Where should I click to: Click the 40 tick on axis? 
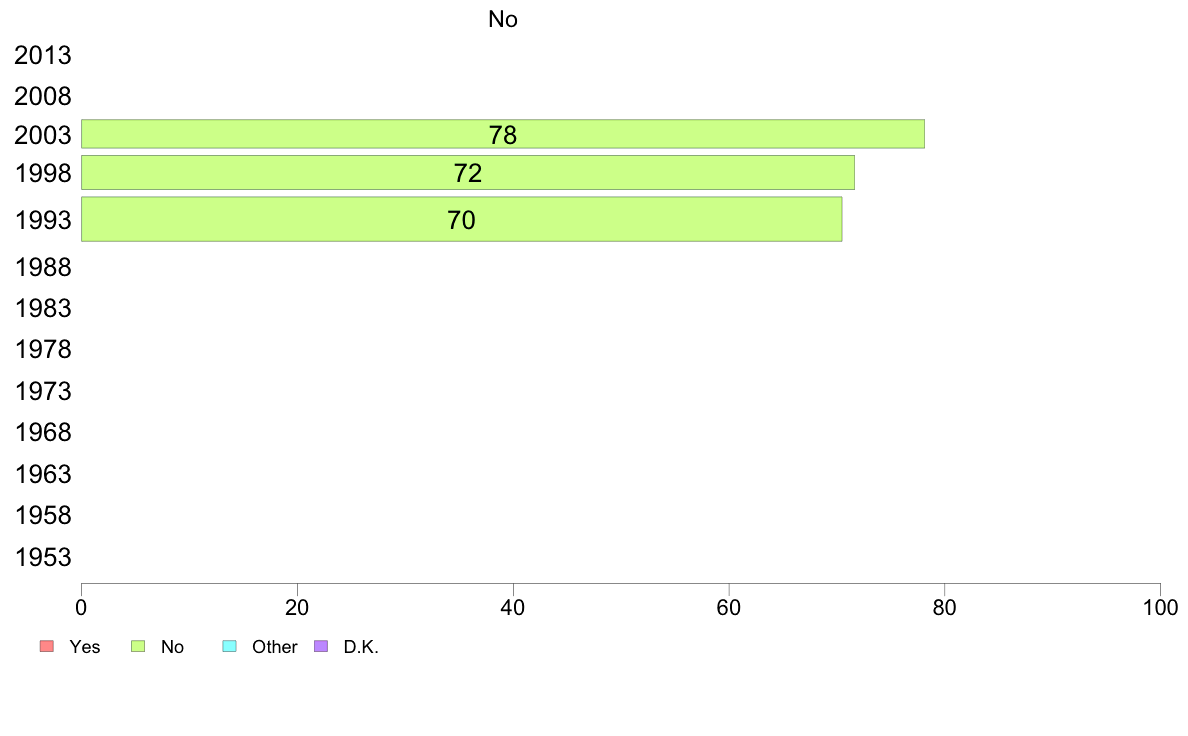pos(513,607)
